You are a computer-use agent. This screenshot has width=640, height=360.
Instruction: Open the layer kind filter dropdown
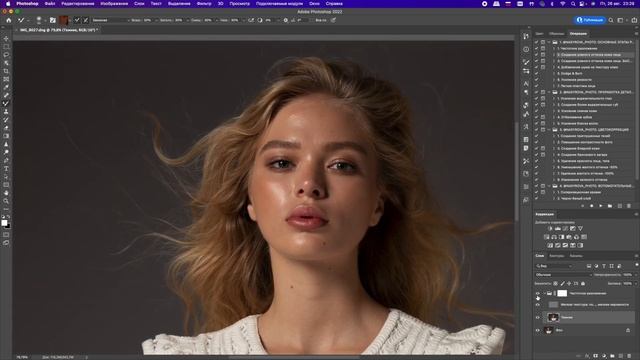click(554, 266)
